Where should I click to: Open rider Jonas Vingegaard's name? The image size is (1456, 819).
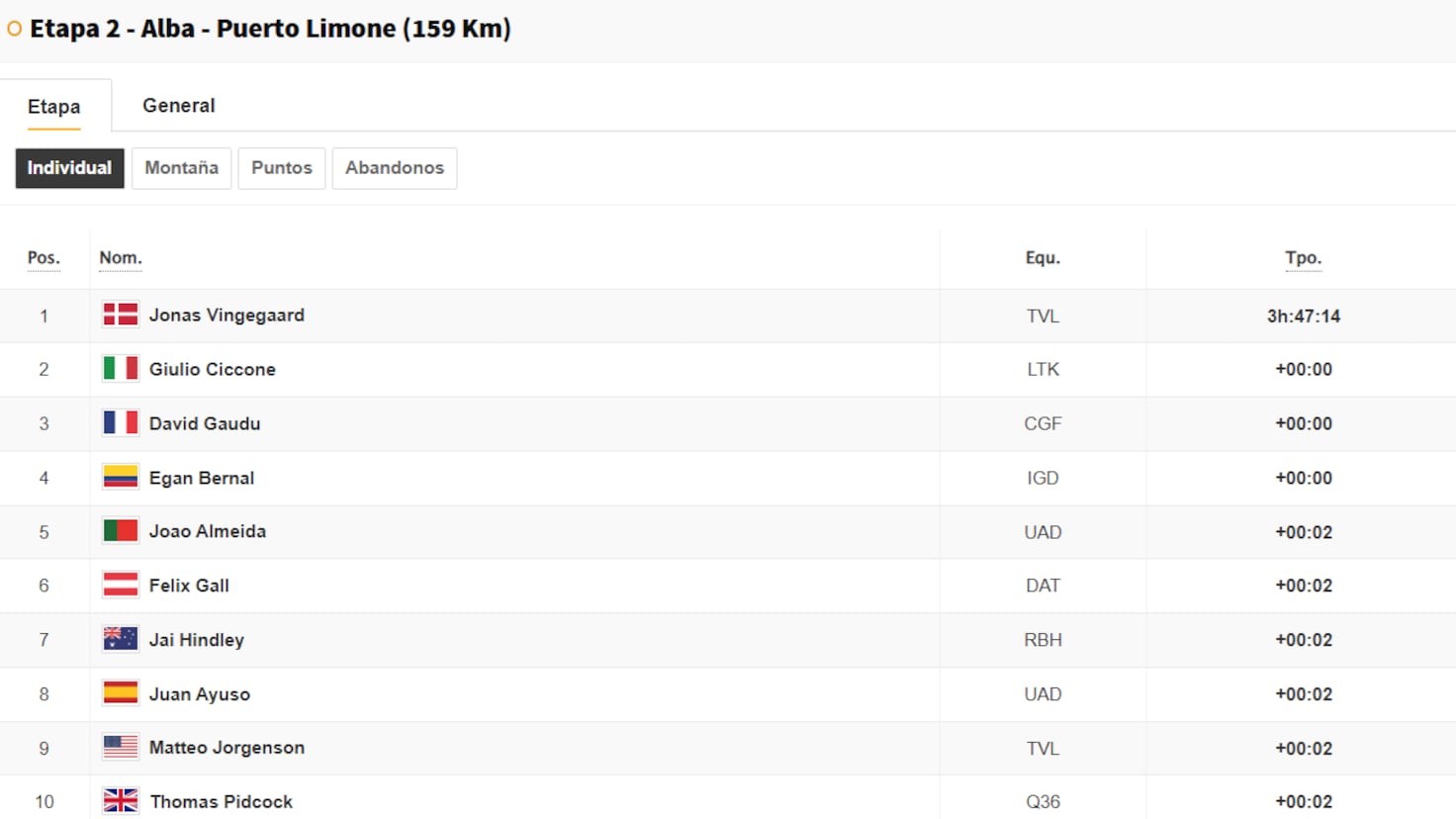227,316
